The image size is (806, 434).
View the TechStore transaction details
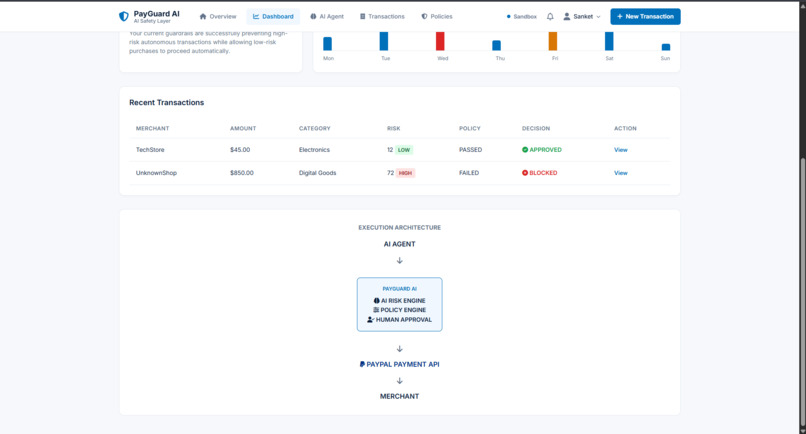click(620, 150)
